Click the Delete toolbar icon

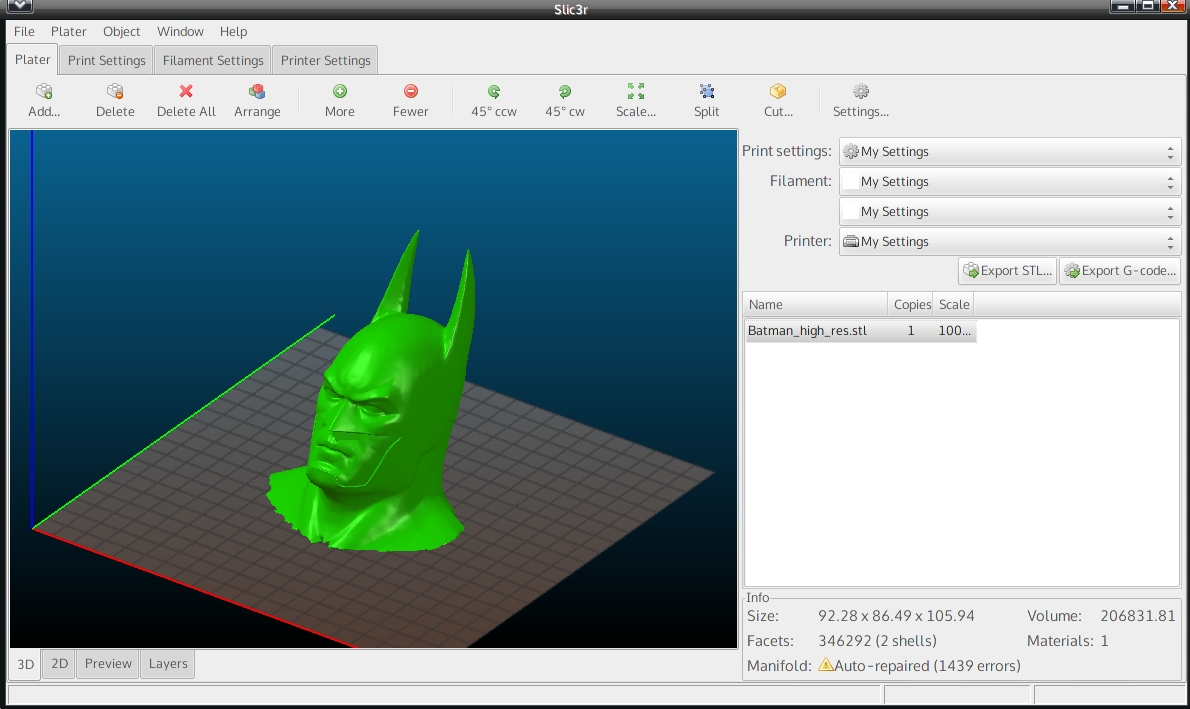(115, 92)
